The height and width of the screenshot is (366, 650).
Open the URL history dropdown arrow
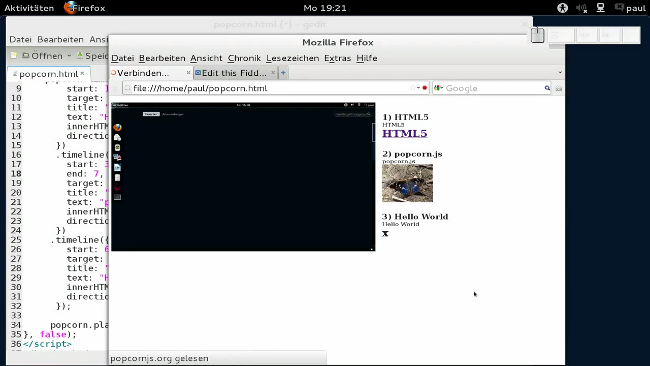[x=418, y=88]
